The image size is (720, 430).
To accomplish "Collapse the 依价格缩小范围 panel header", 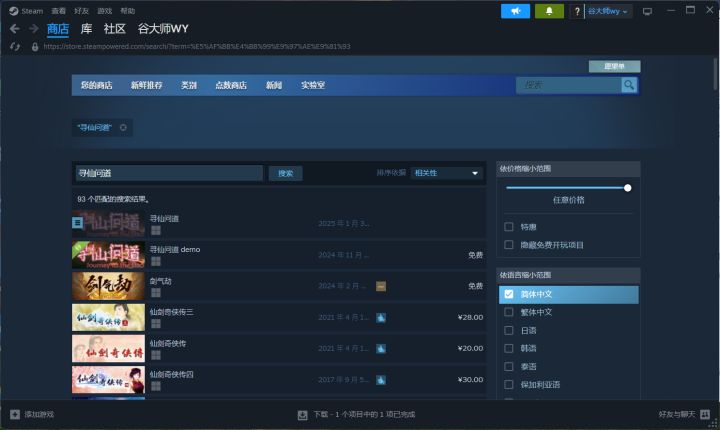I will 568,169.
